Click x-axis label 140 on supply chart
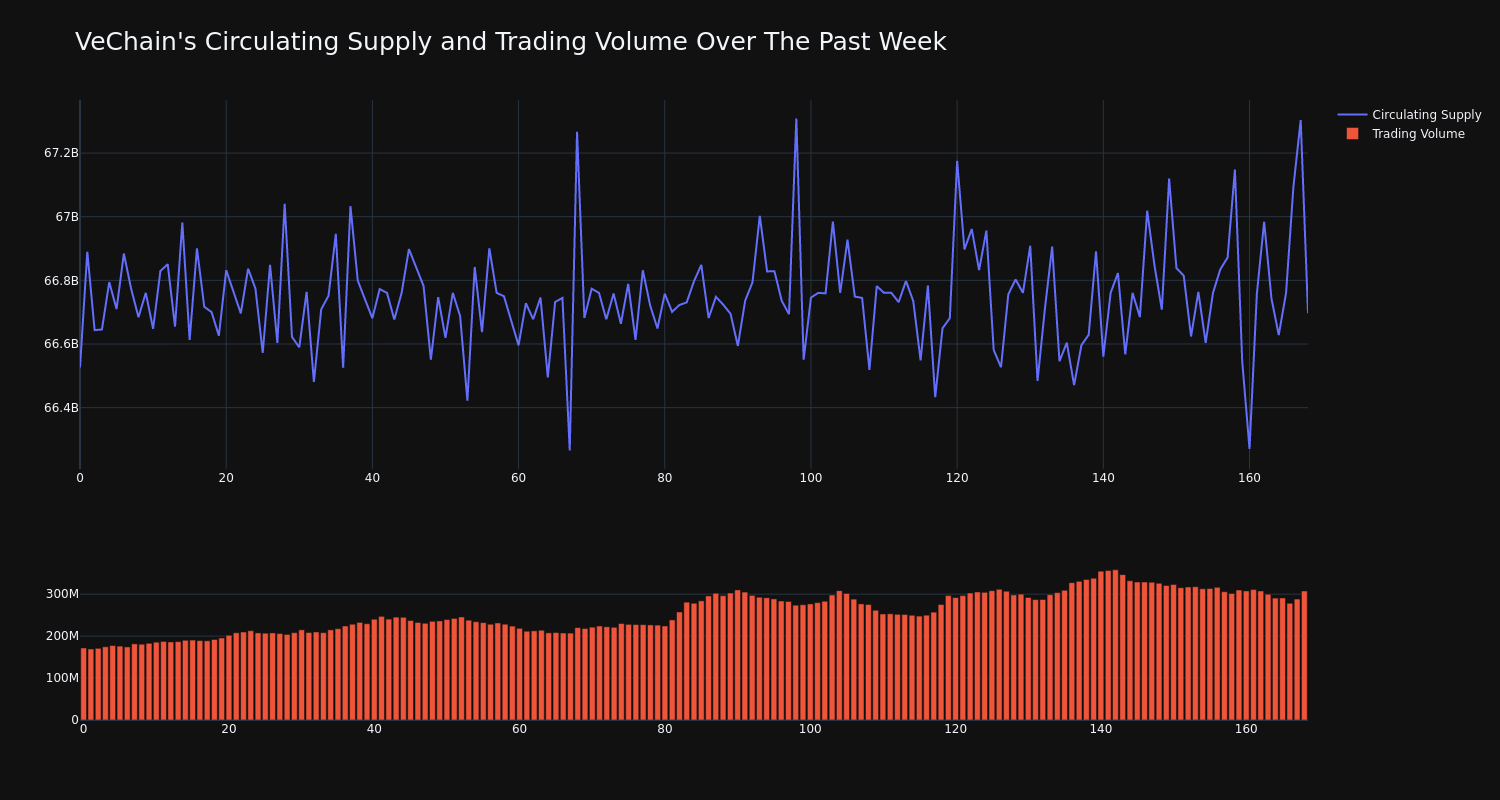The width and height of the screenshot is (1500, 800). 1103,478
